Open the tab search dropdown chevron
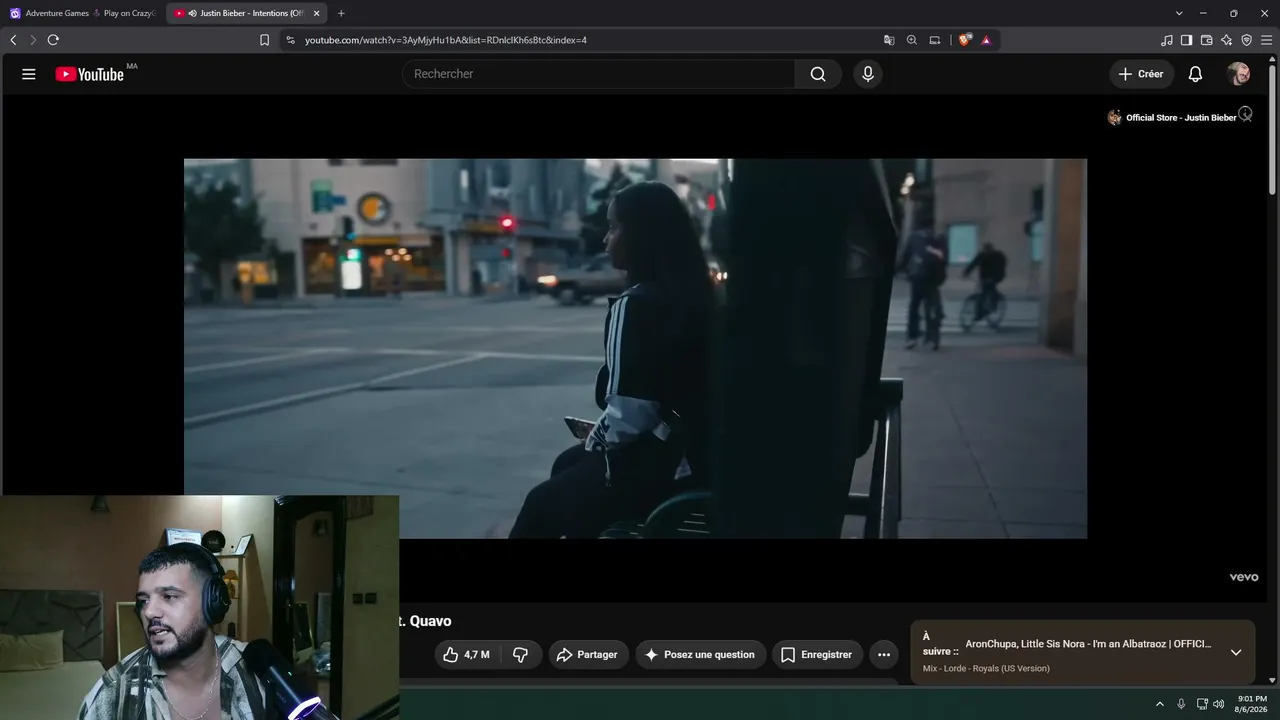This screenshot has height=720, width=1280. (1179, 13)
